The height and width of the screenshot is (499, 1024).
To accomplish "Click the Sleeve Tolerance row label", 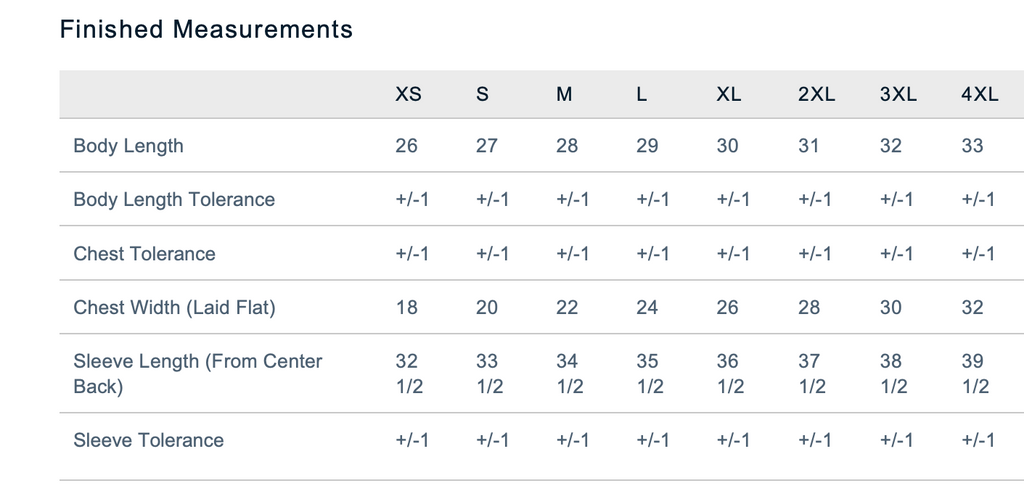I will tap(148, 440).
